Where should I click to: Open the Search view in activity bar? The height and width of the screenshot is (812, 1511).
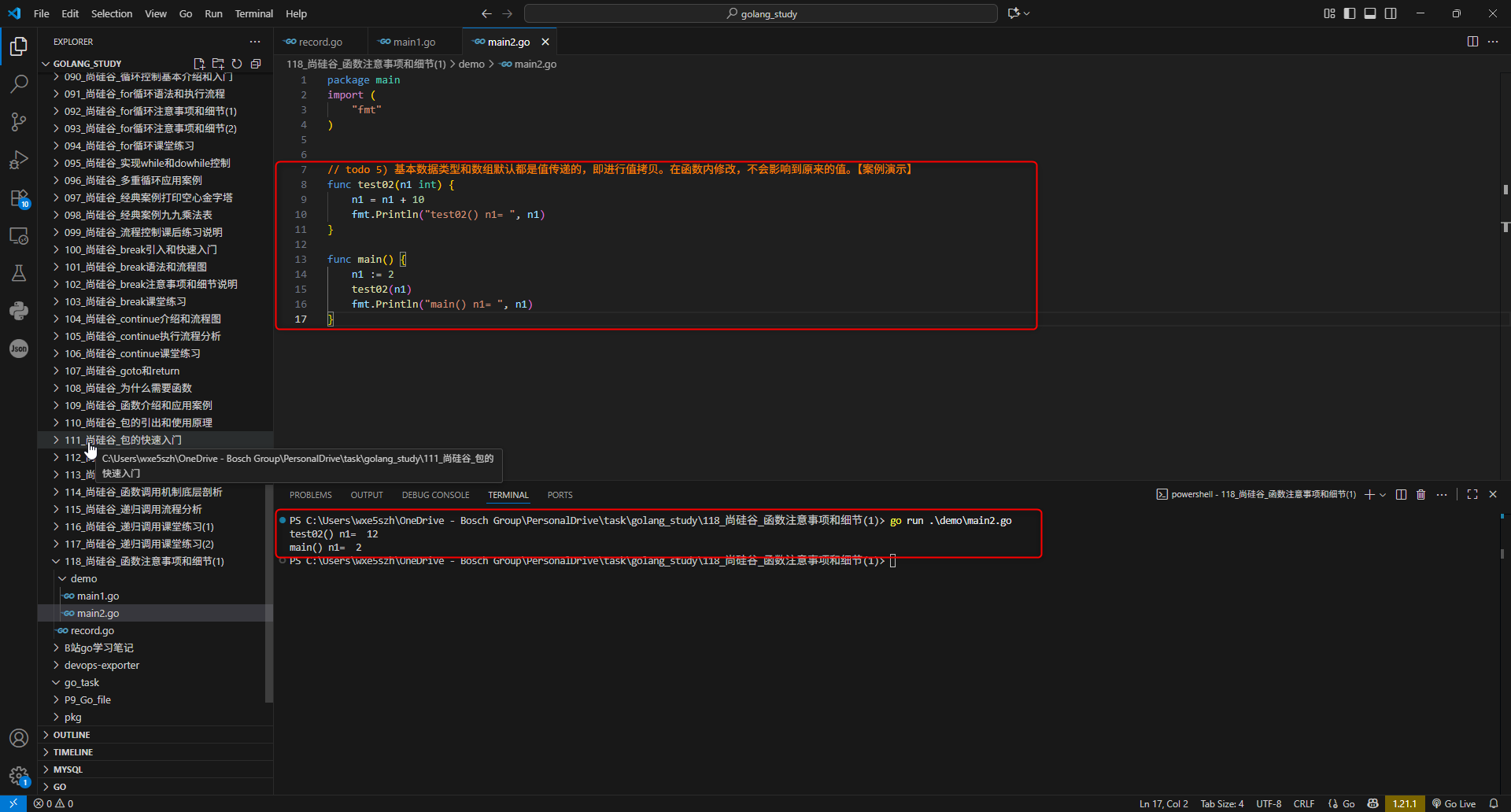(19, 83)
